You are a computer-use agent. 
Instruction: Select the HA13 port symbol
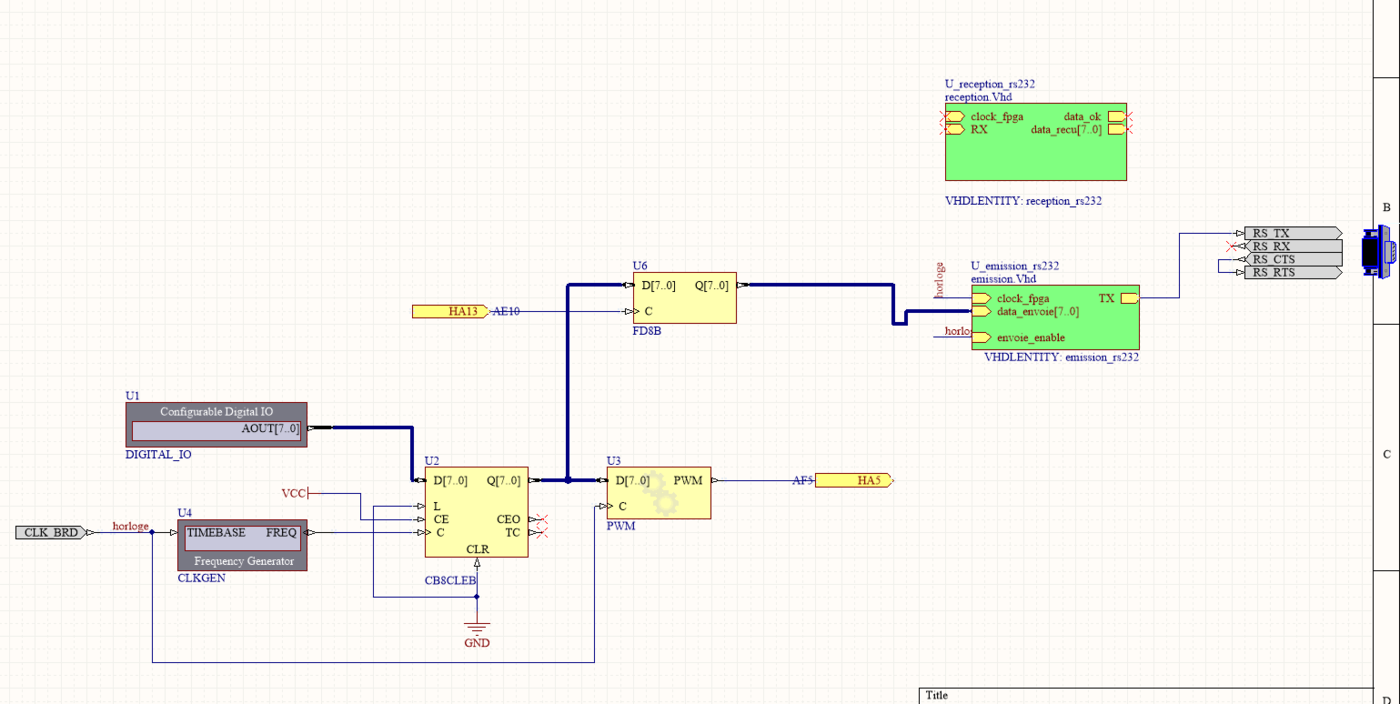click(x=450, y=312)
